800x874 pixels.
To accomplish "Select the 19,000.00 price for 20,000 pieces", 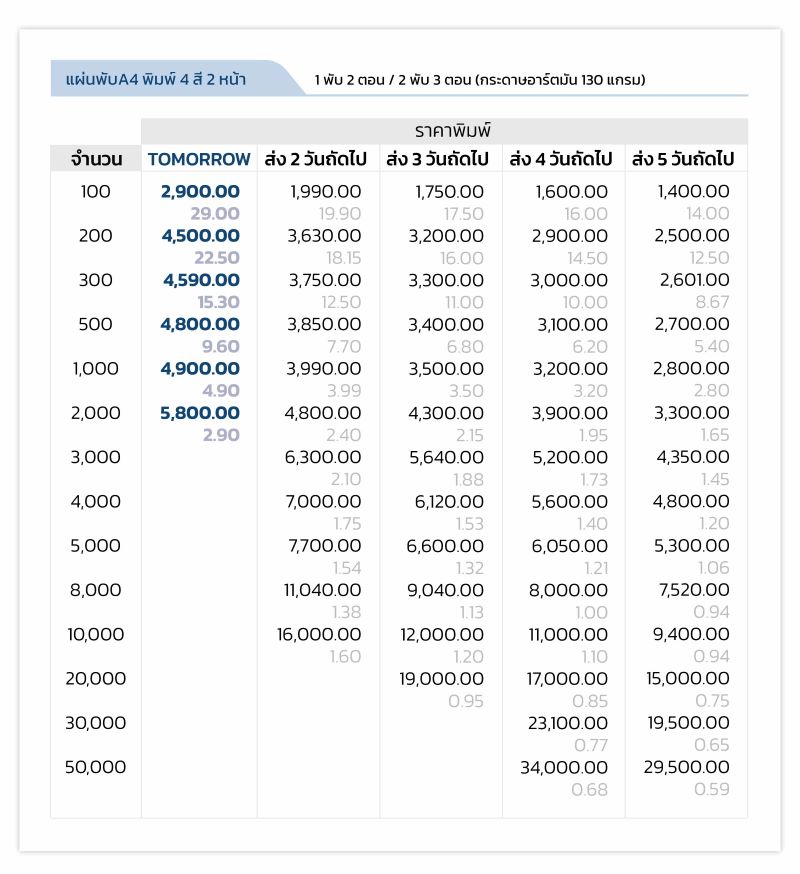I will click(442, 679).
